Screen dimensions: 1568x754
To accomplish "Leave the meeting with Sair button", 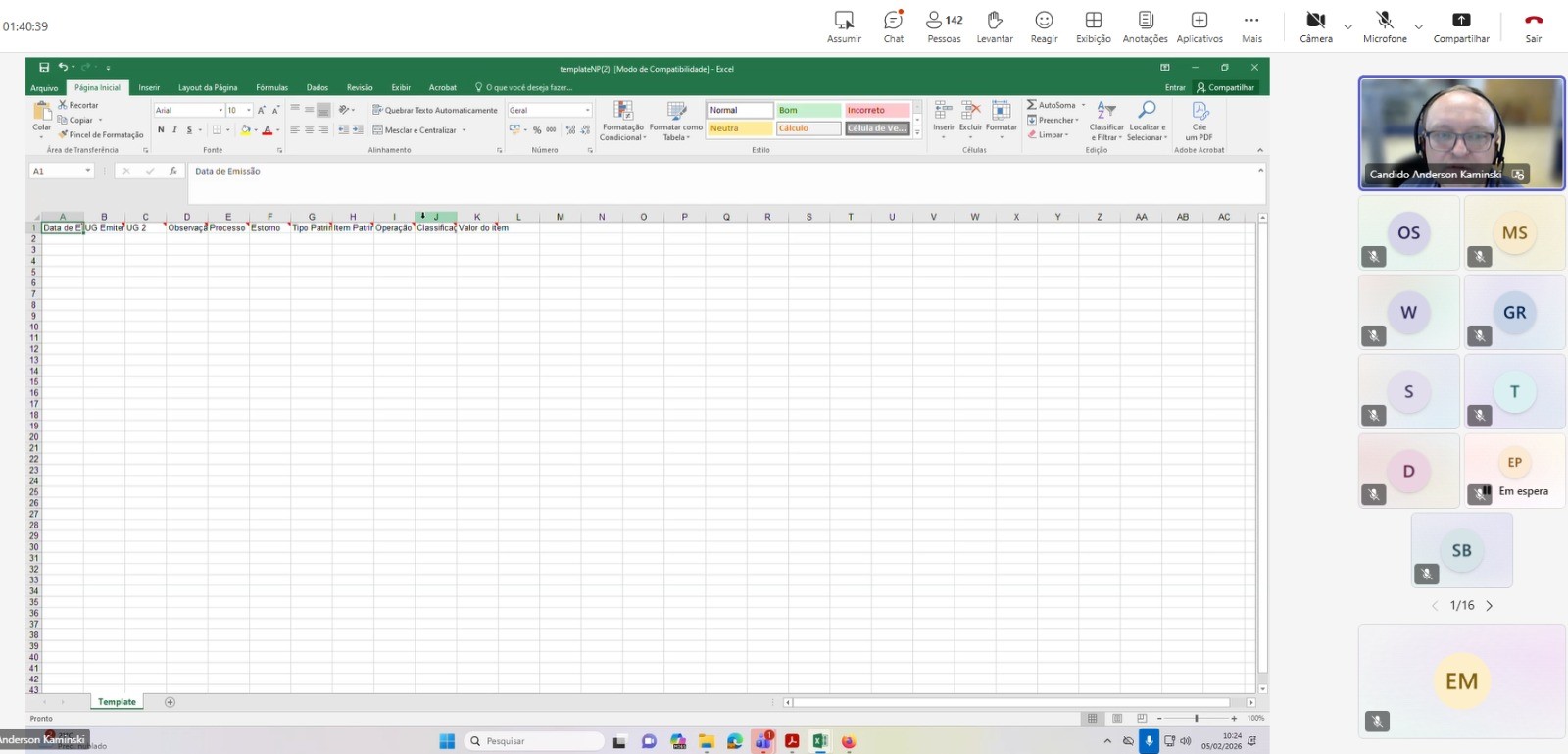I will 1533,21.
